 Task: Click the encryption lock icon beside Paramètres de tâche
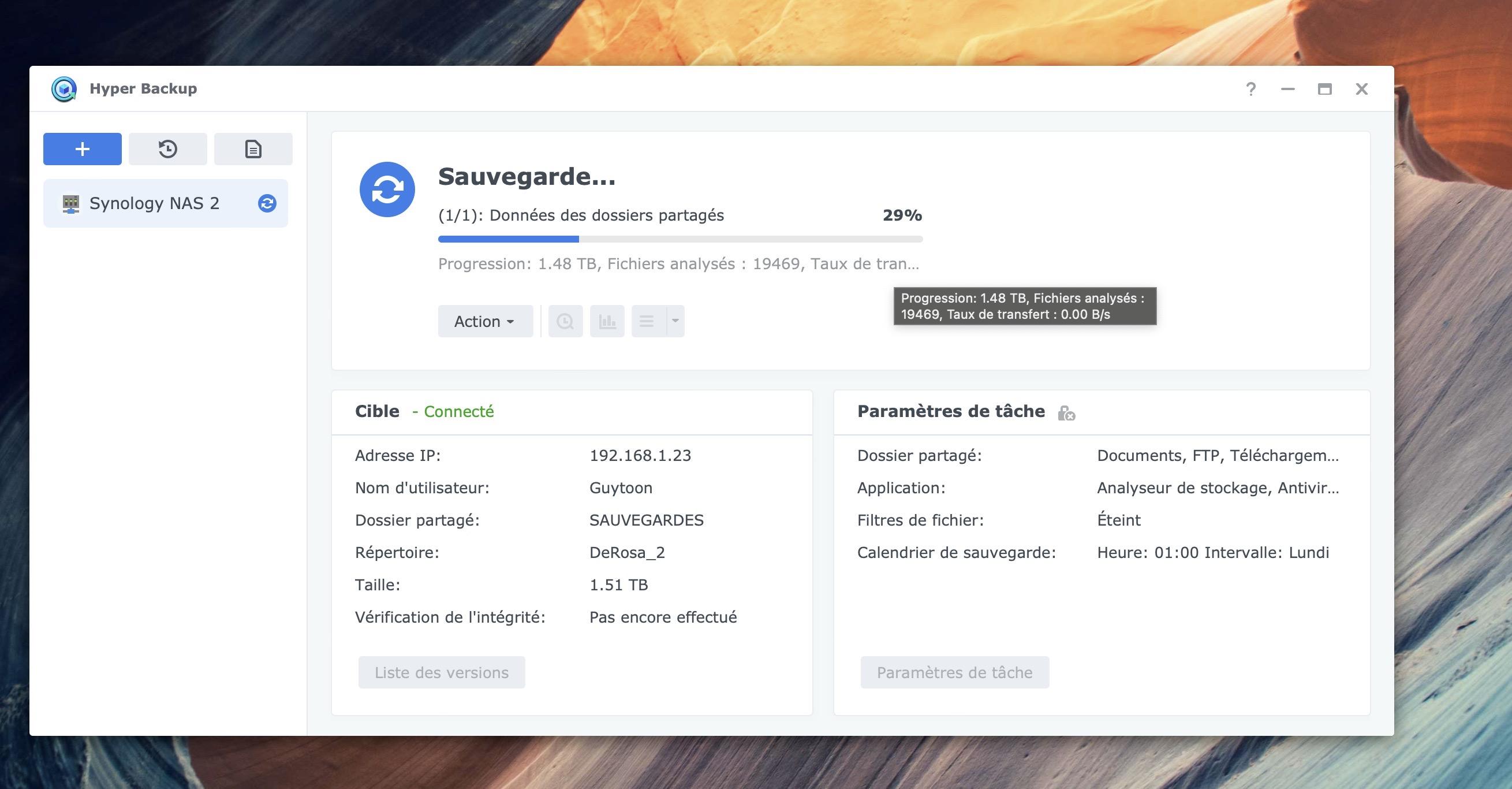1066,414
